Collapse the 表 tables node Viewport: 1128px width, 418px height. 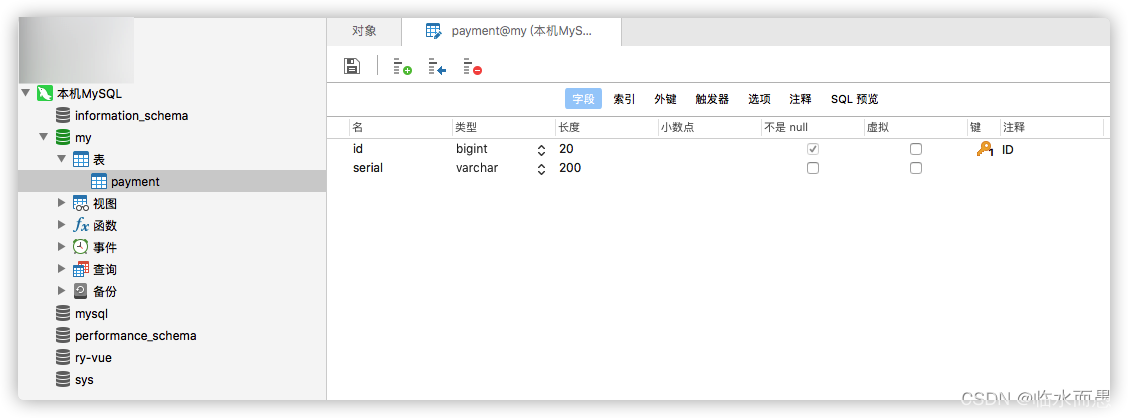pyautogui.click(x=62, y=159)
